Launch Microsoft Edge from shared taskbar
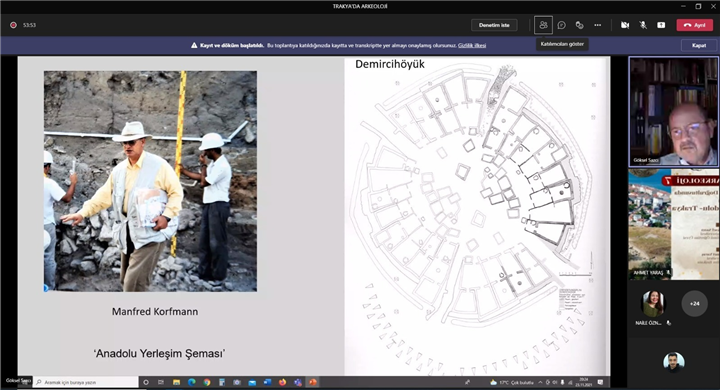 click(x=191, y=382)
